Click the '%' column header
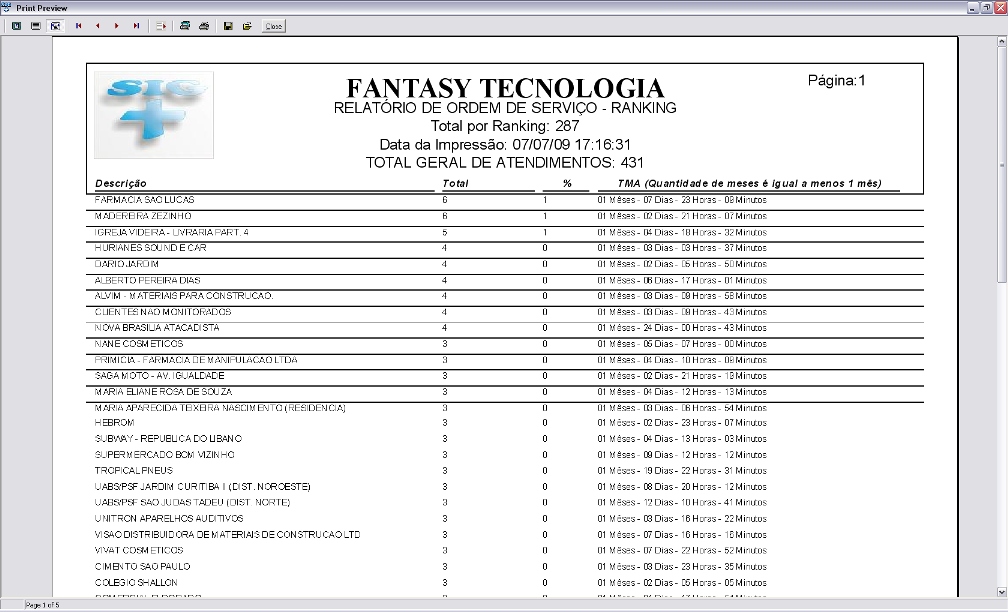Viewport: 1008px width, 612px height. pos(567,183)
